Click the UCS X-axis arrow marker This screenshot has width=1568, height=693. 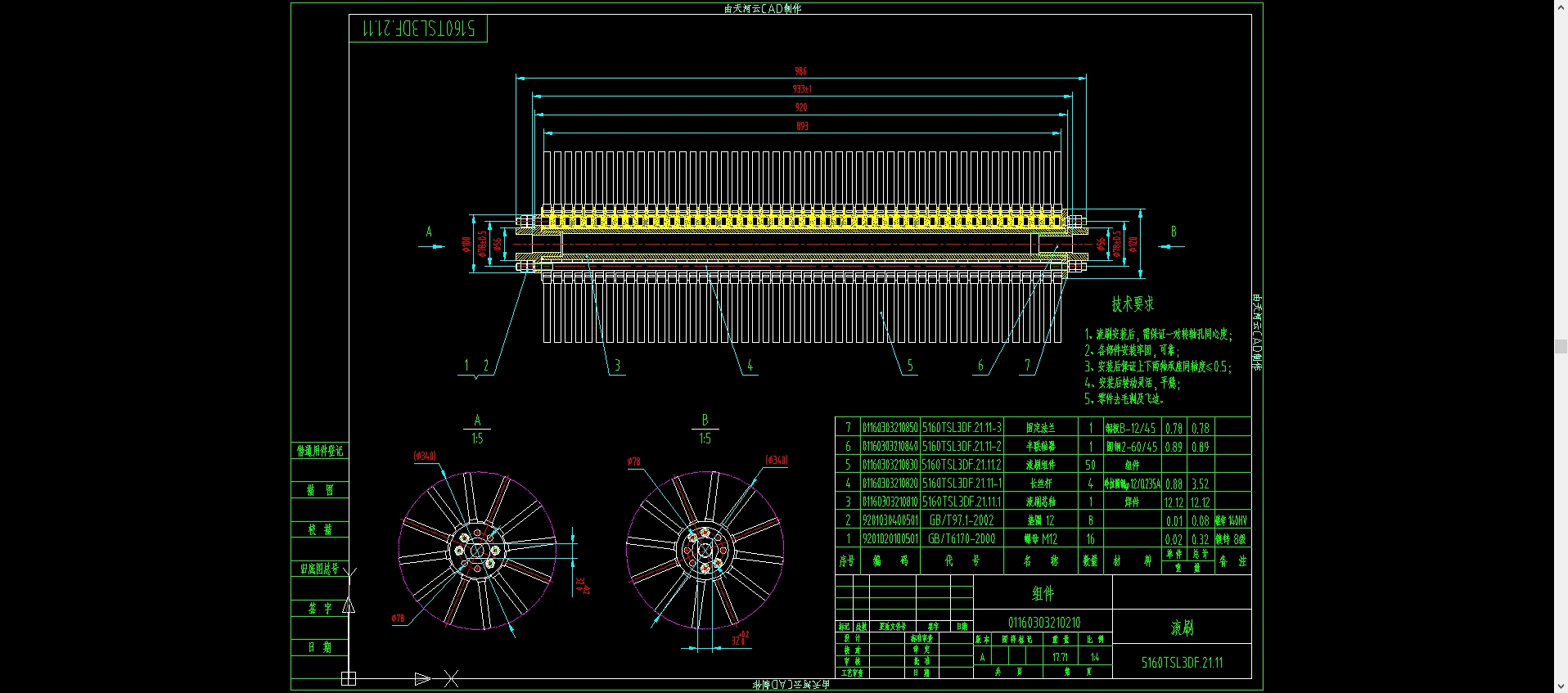click(x=422, y=678)
